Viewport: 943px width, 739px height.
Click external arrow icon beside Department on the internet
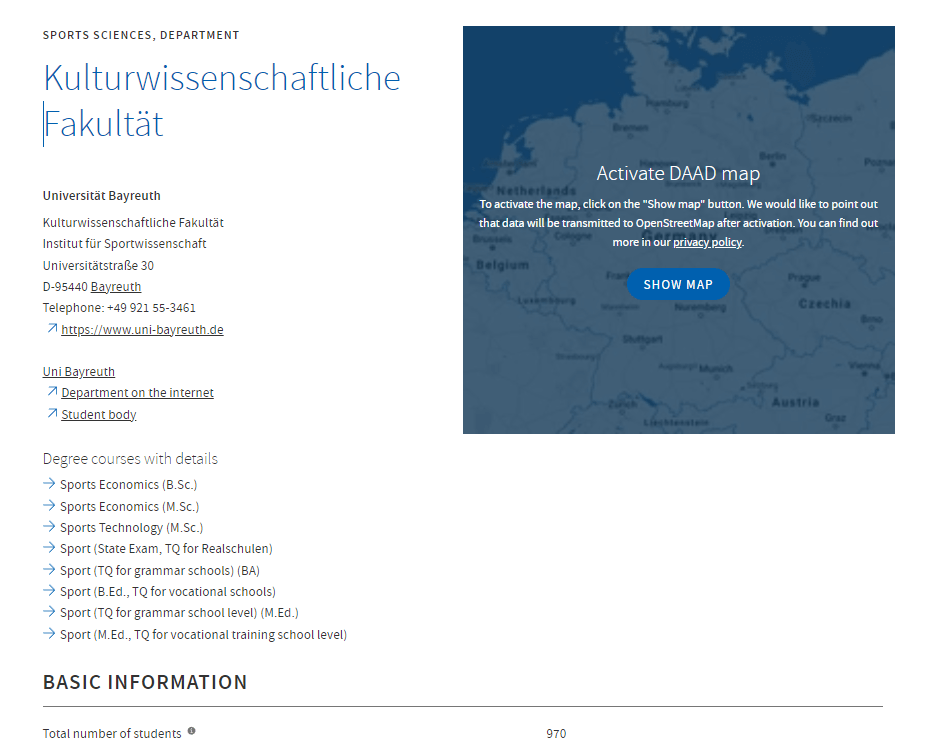(x=52, y=391)
